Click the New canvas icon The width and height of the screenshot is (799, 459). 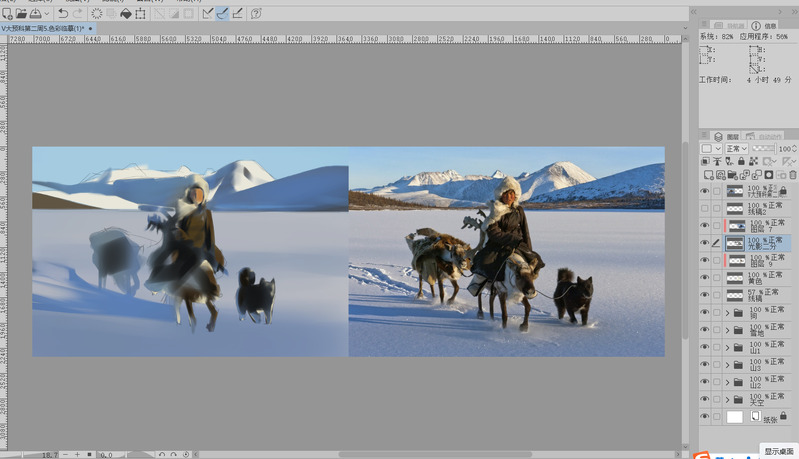pos(7,14)
